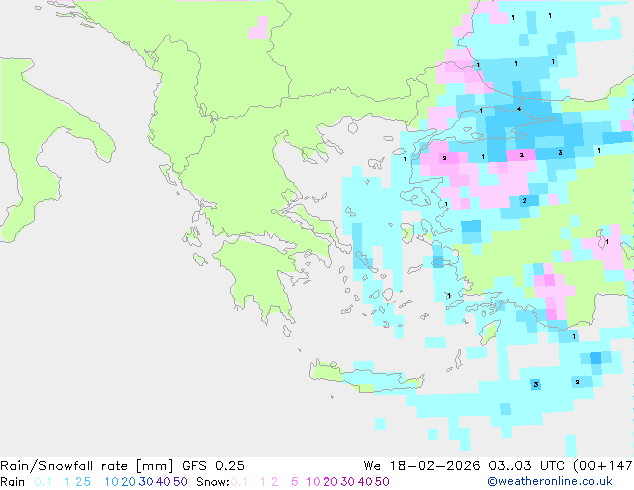Select the Rain legend value 0.1
Viewport: 634px width, 490px height.
point(43,482)
